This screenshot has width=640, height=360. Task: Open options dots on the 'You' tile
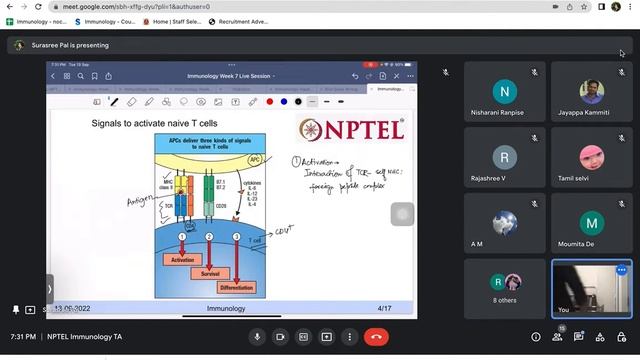coord(622,270)
